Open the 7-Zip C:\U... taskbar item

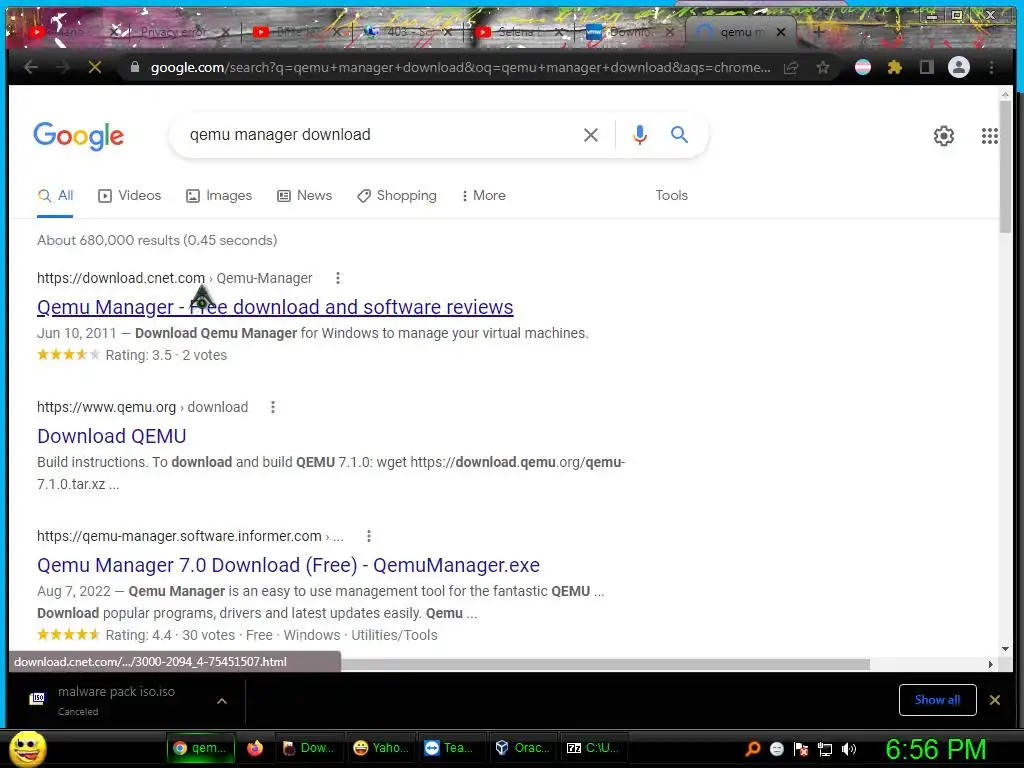(x=594, y=748)
